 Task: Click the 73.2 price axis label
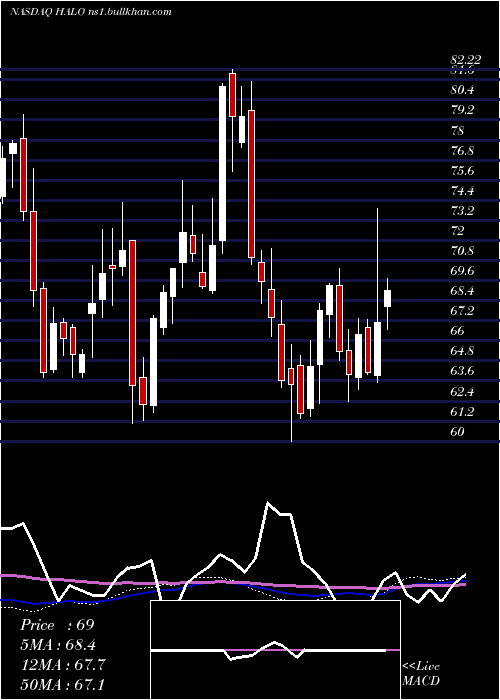tap(462, 210)
